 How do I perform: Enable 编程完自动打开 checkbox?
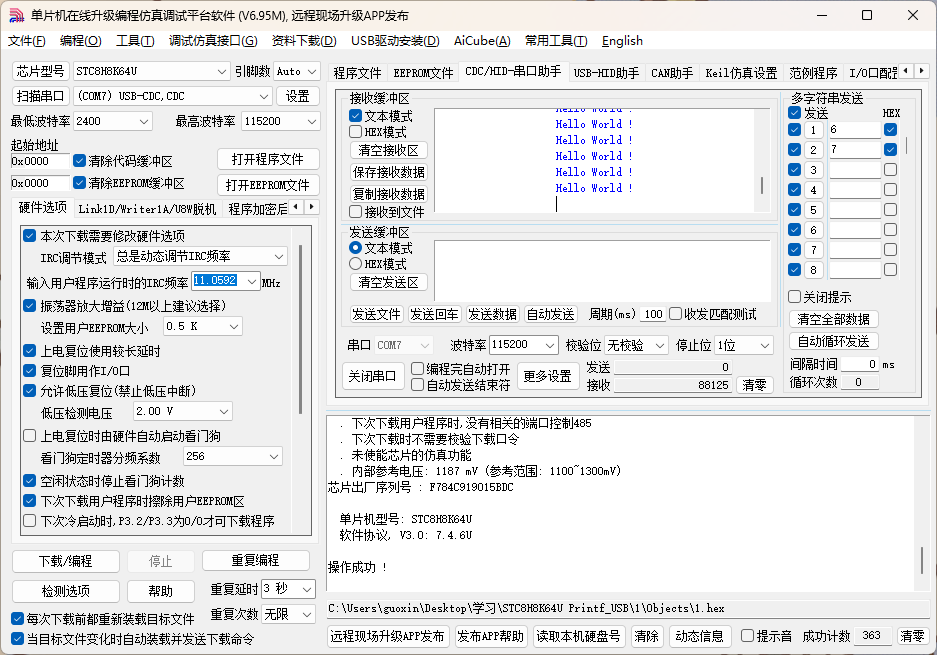point(418,369)
